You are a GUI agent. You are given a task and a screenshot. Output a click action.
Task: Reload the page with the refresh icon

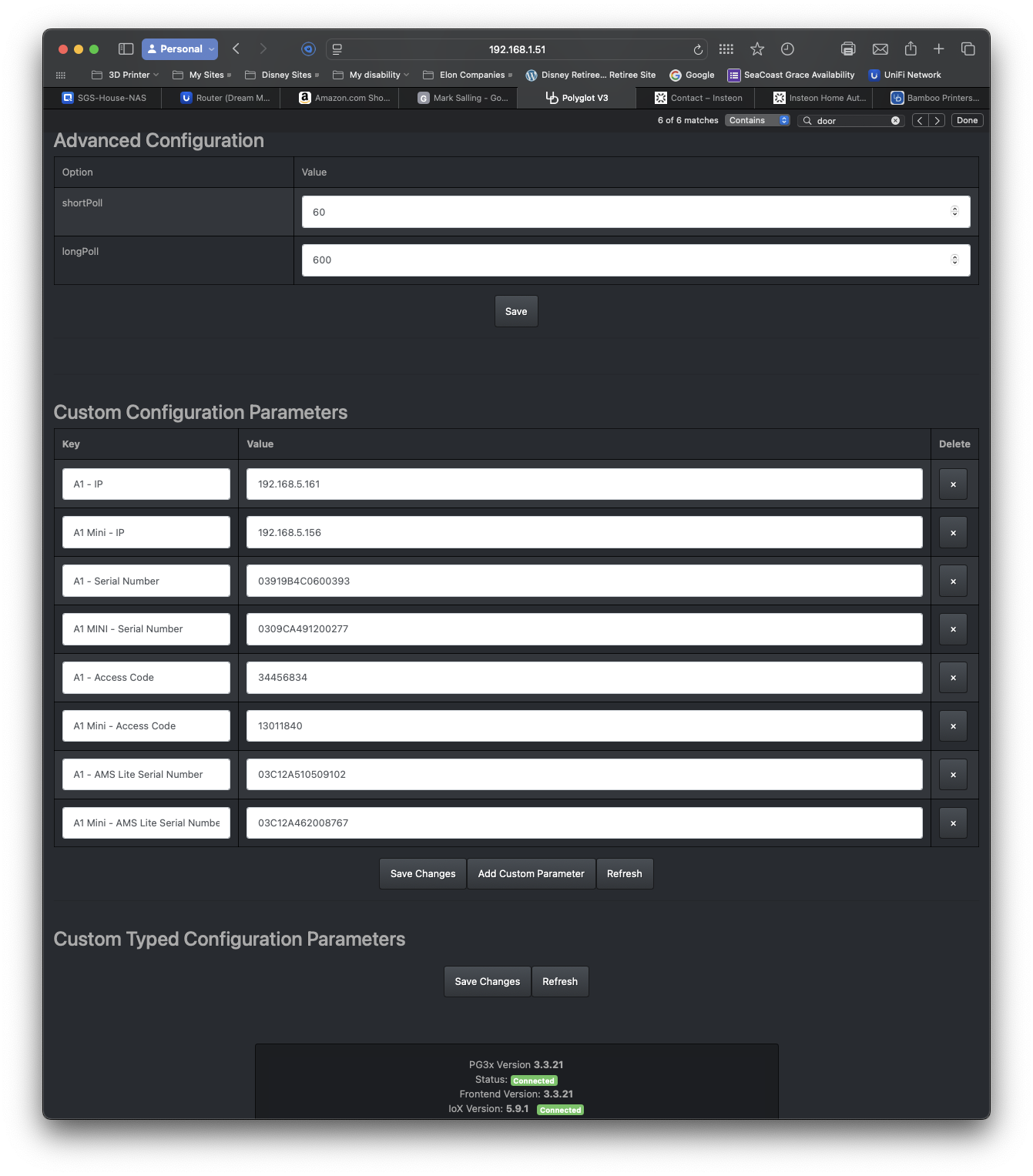click(698, 49)
